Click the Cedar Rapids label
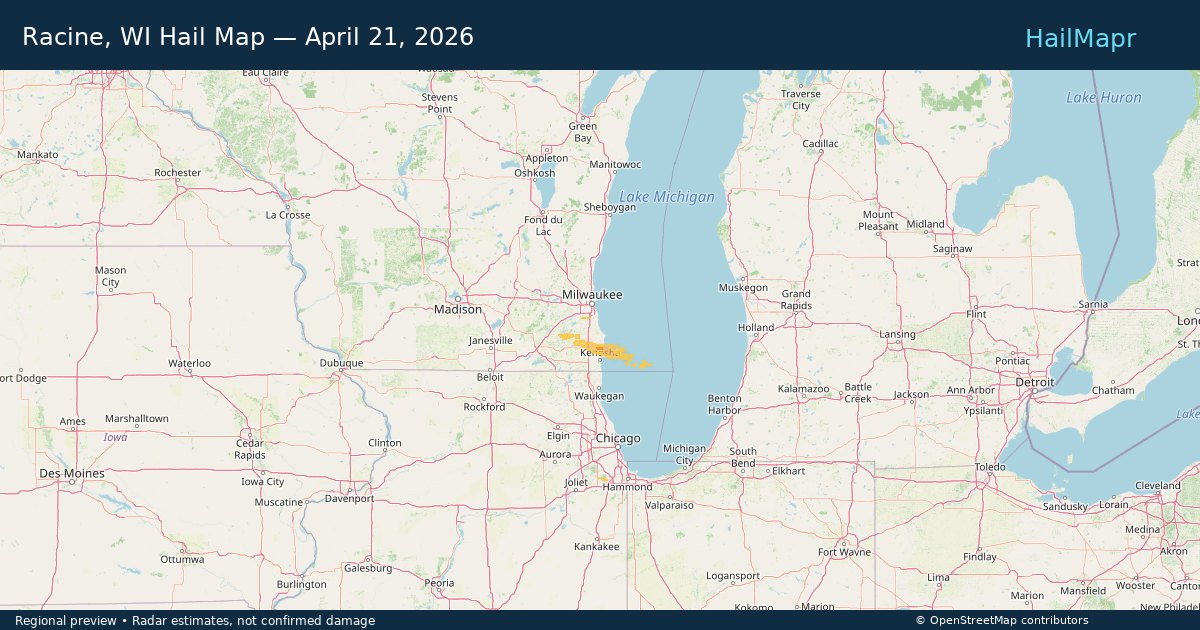 coord(250,449)
